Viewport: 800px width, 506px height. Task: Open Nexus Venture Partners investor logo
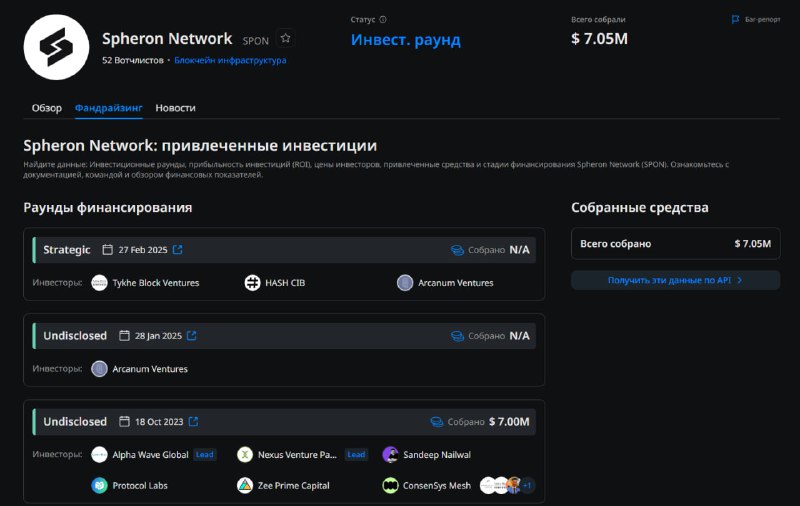245,454
